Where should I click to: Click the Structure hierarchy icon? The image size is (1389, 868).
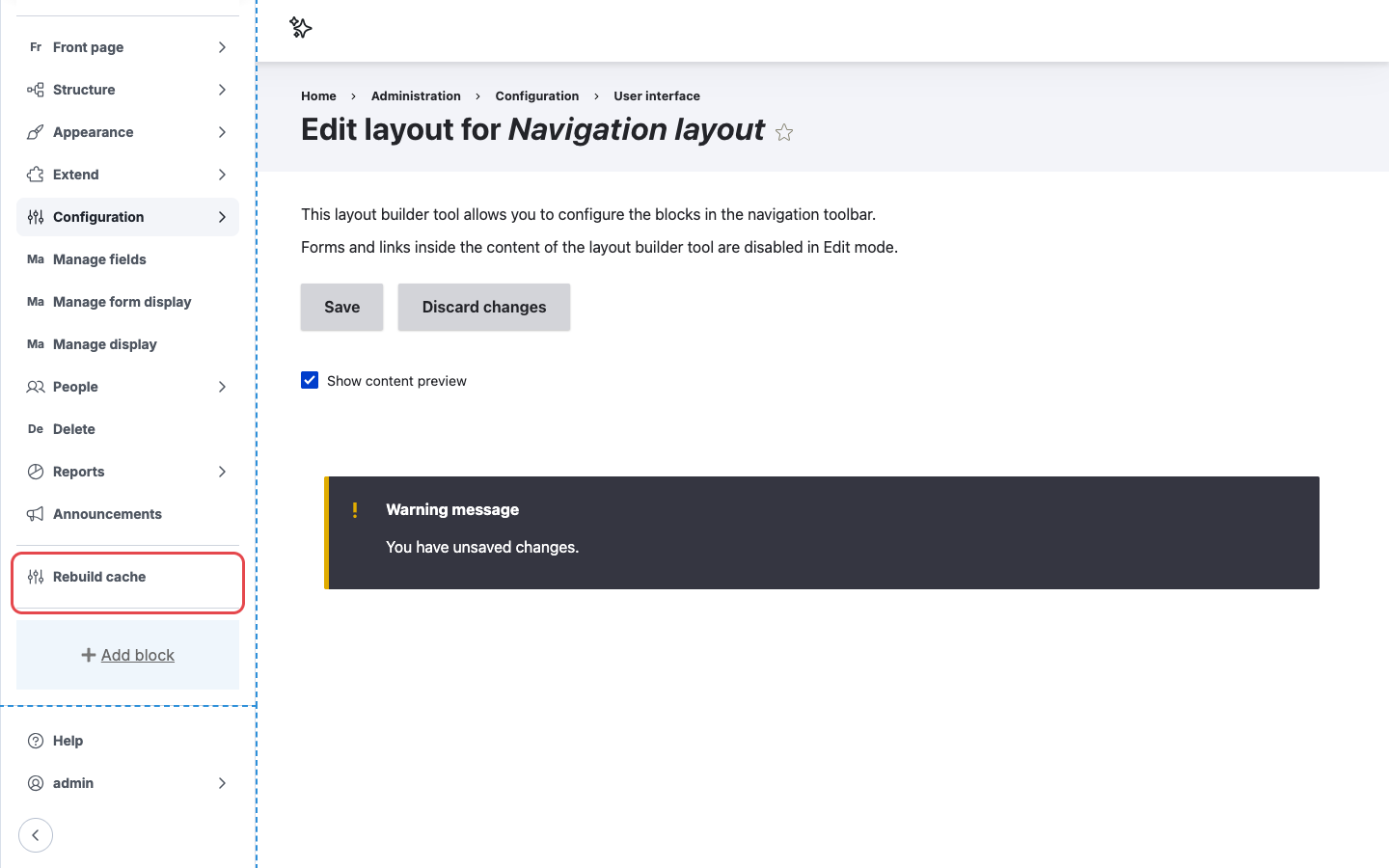36,90
